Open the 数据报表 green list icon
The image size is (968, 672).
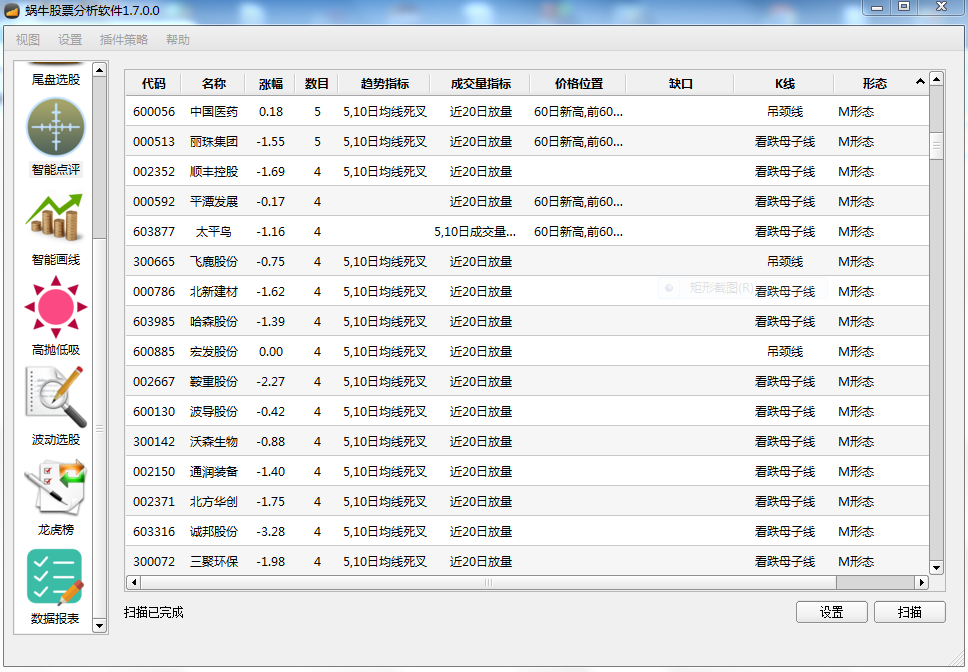55,577
